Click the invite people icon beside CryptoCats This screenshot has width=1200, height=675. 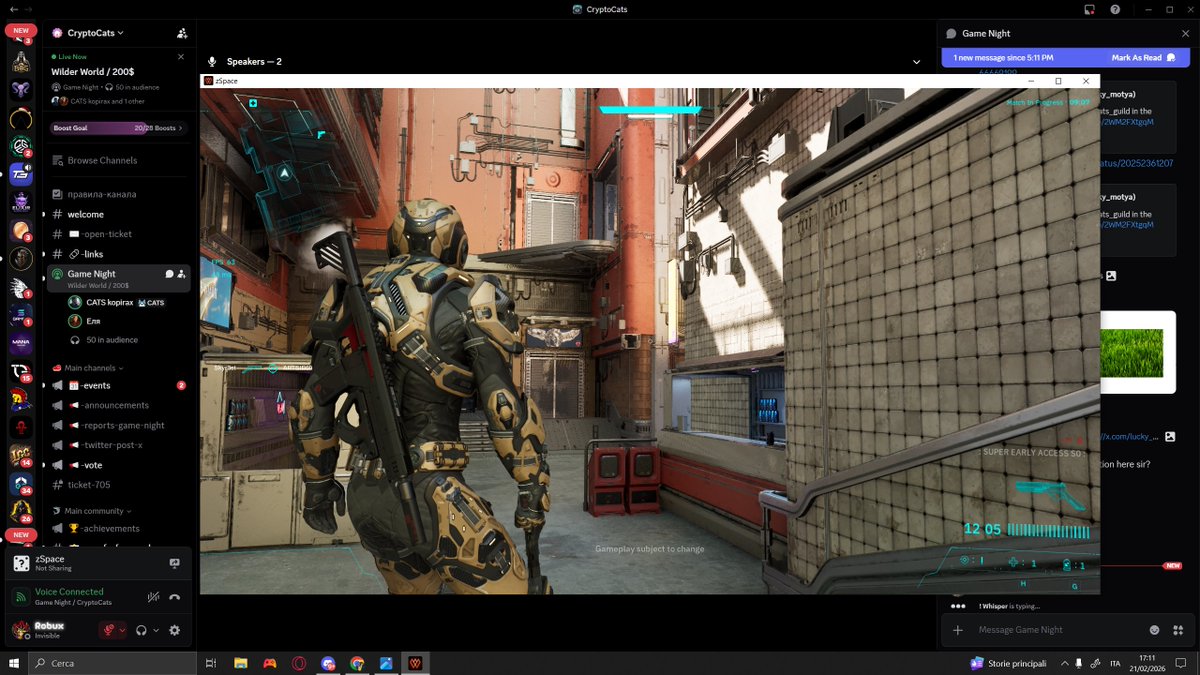click(181, 33)
